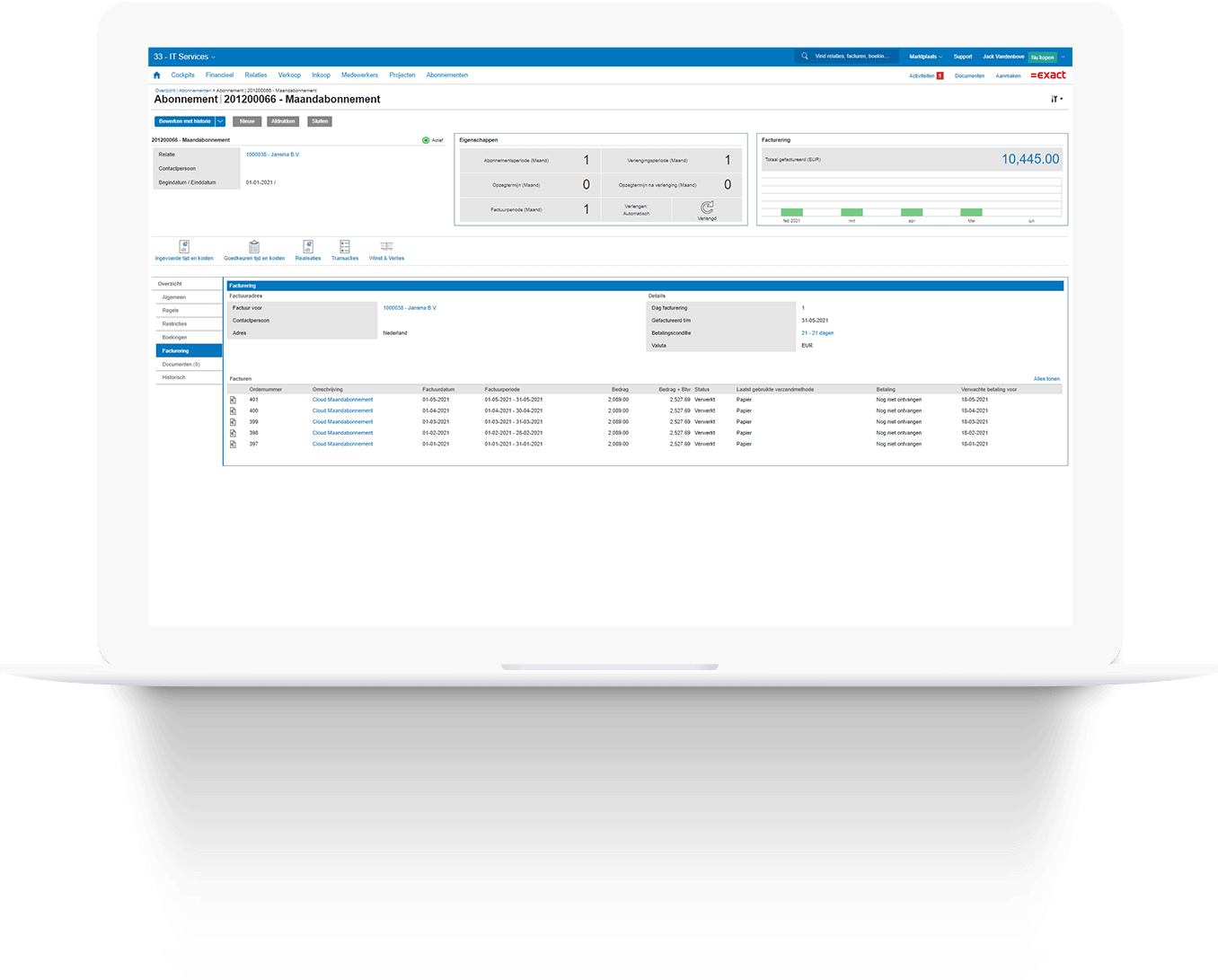Open the Projecten menu
The height and width of the screenshot is (980, 1218).
pyautogui.click(x=402, y=75)
